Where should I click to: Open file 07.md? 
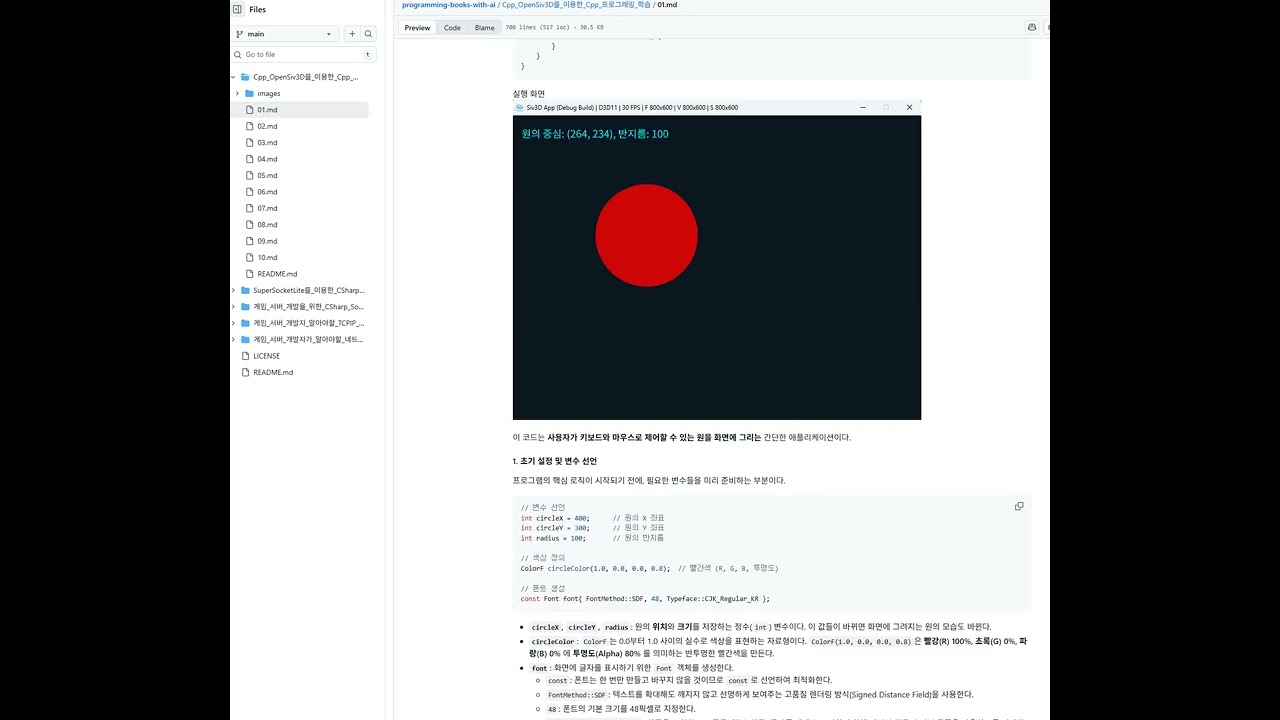coord(267,208)
